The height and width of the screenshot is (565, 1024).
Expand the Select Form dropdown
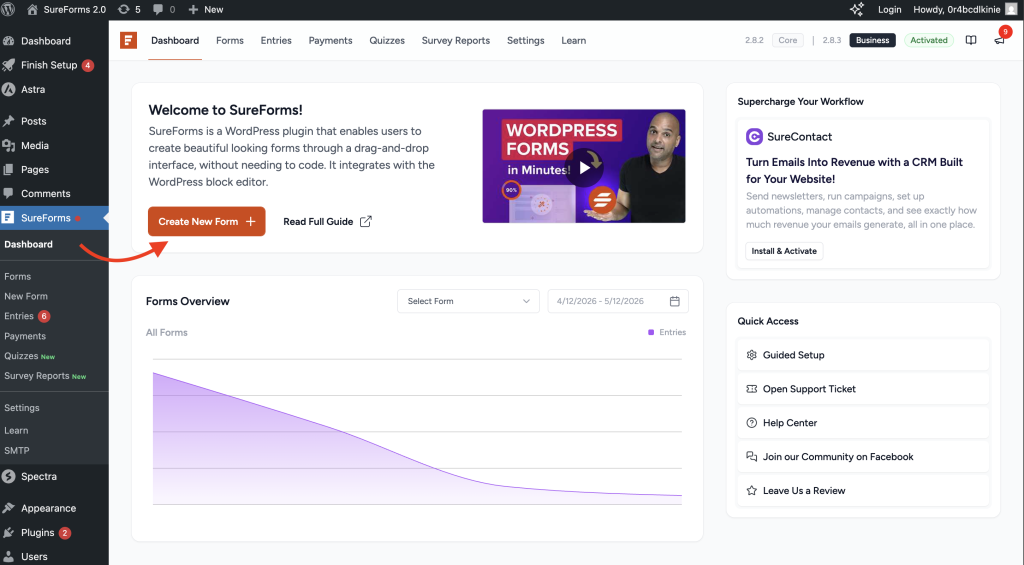coord(468,301)
